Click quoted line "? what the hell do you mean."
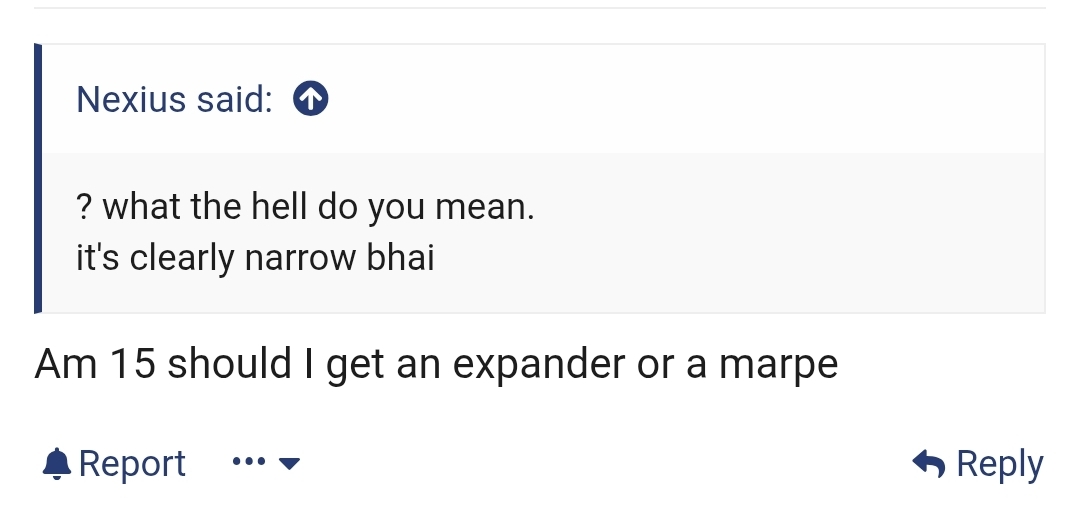The image size is (1080, 514). pos(305,207)
